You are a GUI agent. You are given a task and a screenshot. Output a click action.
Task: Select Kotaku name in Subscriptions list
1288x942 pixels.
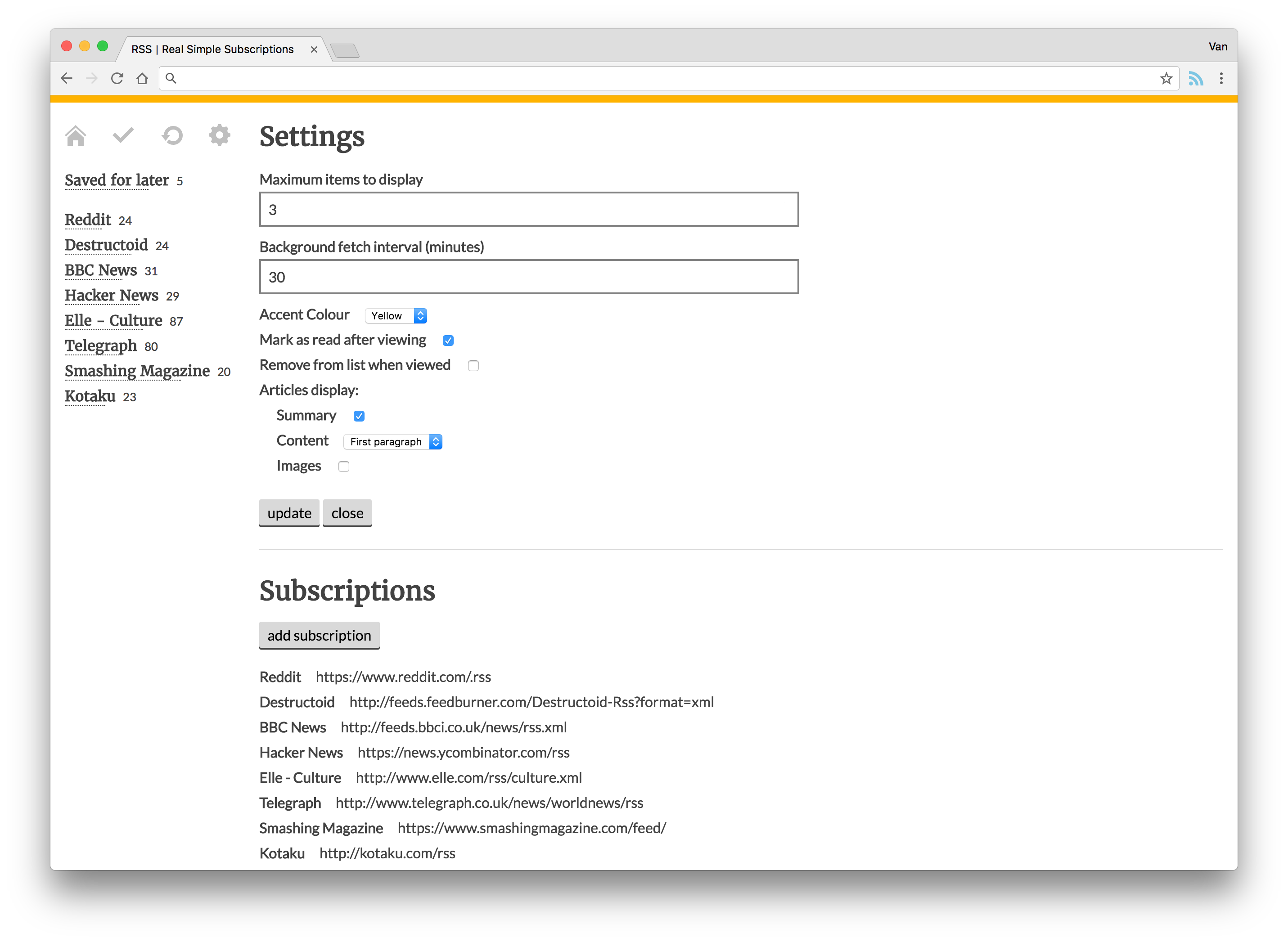tap(282, 853)
